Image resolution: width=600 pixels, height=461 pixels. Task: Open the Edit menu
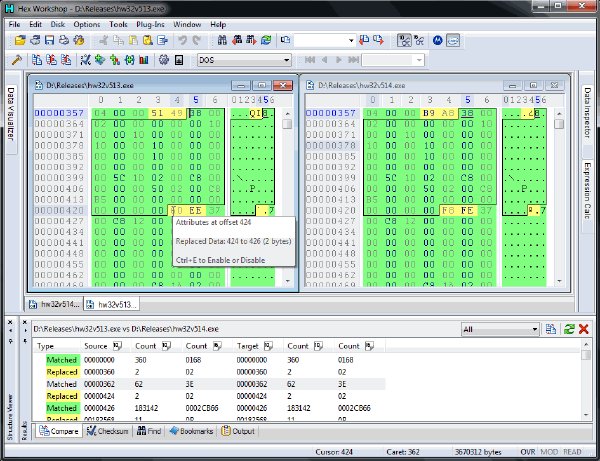pos(35,24)
